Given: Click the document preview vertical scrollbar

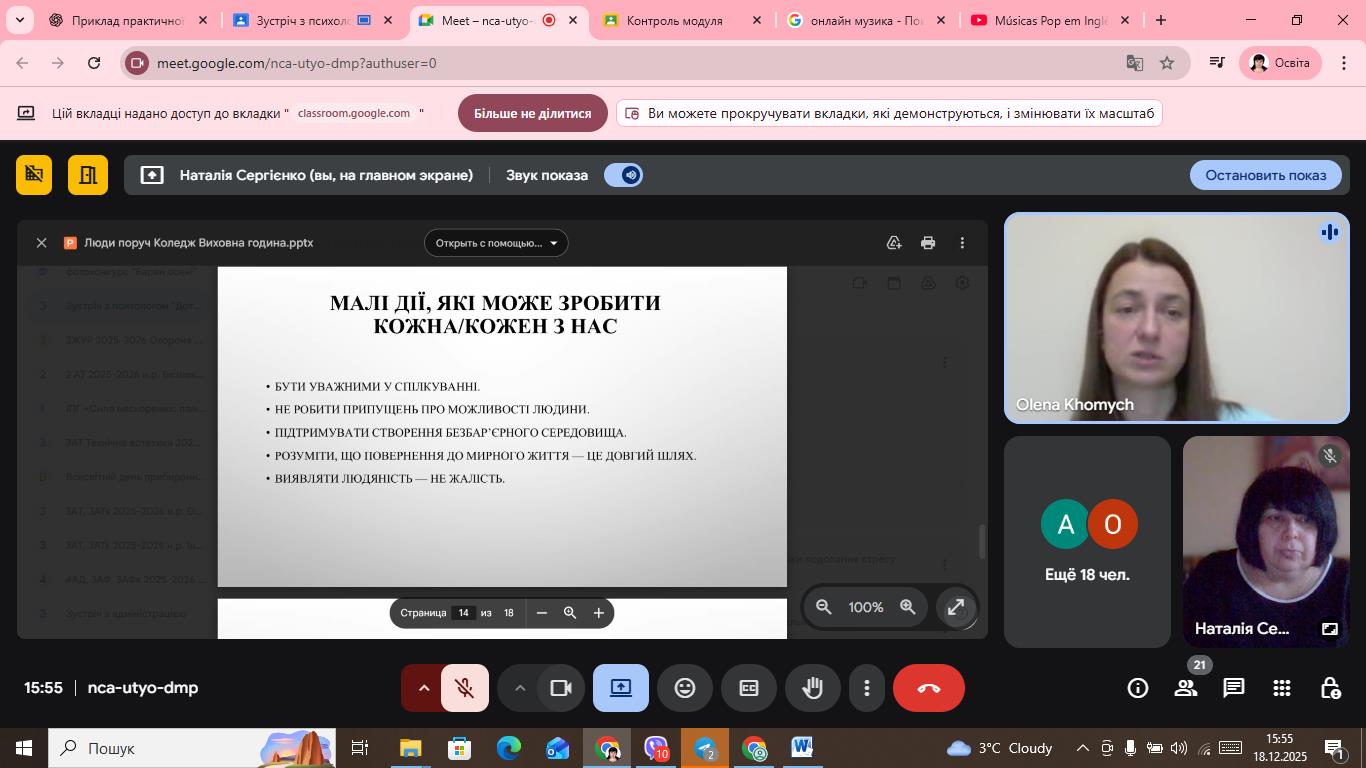Looking at the screenshot, I should 982,542.
